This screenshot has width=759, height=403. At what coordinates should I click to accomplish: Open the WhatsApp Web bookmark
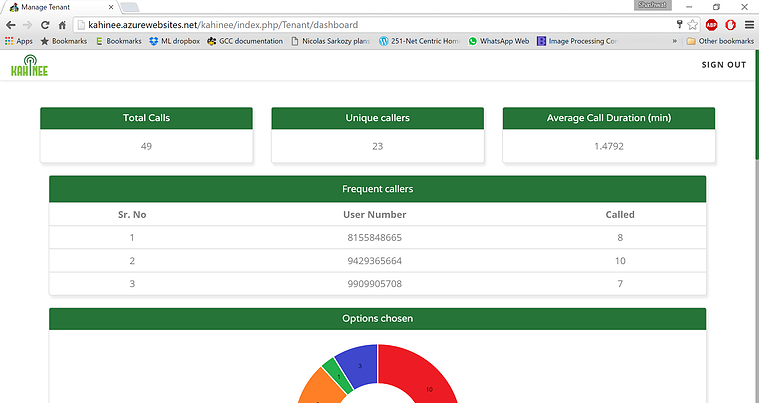[499, 42]
